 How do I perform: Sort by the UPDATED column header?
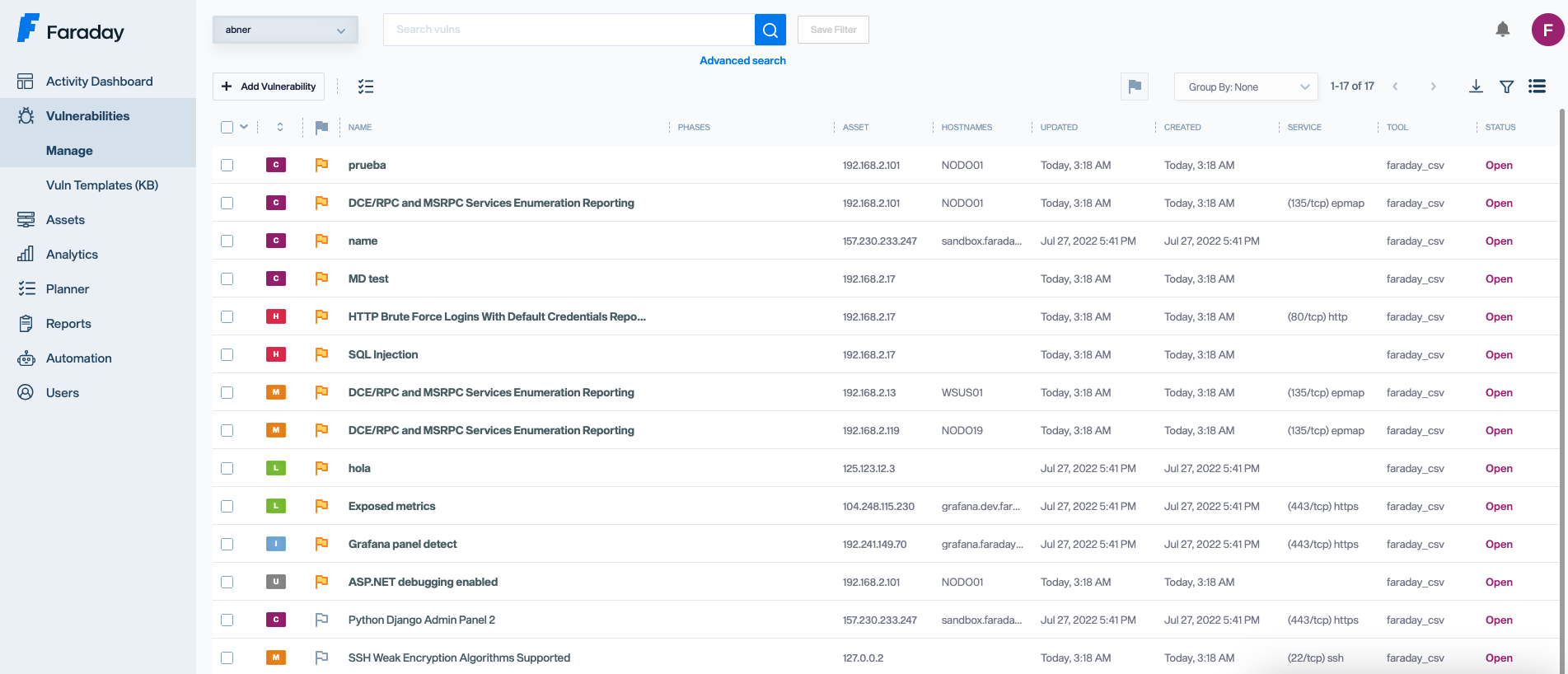click(1059, 127)
